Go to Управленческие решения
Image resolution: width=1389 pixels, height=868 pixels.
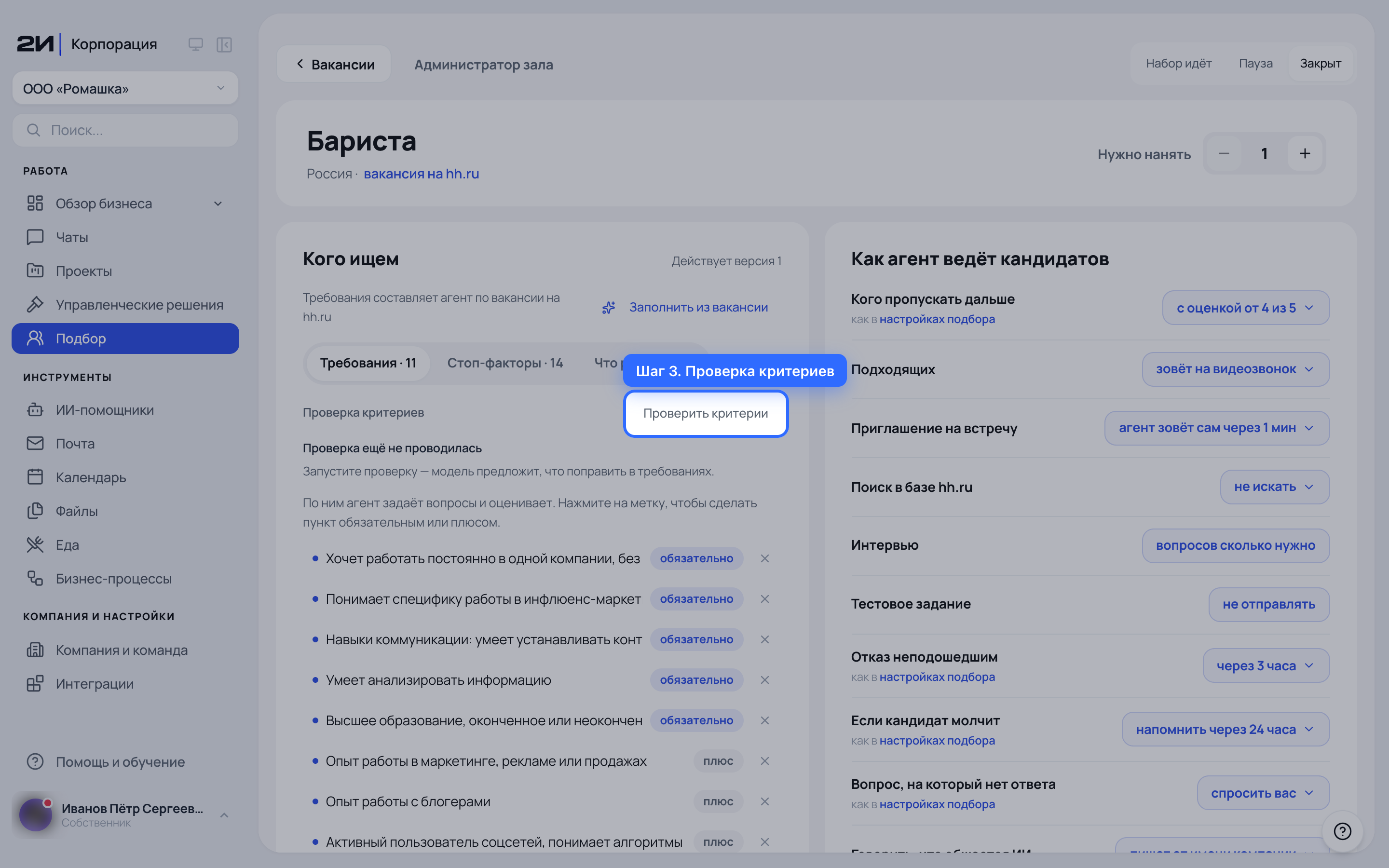(x=125, y=305)
